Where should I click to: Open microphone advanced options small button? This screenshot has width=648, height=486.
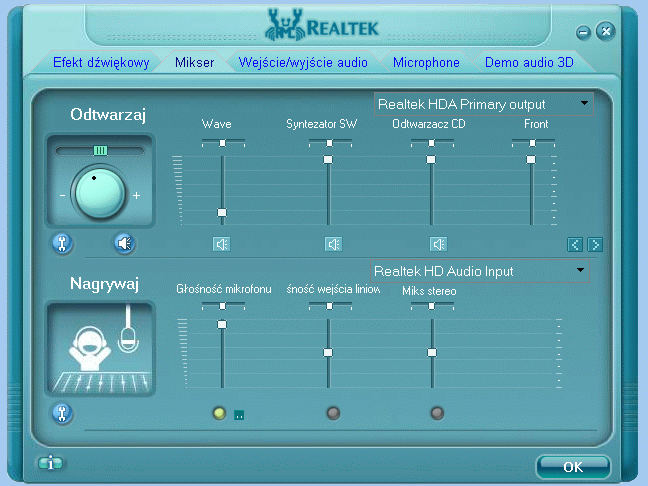tap(239, 415)
